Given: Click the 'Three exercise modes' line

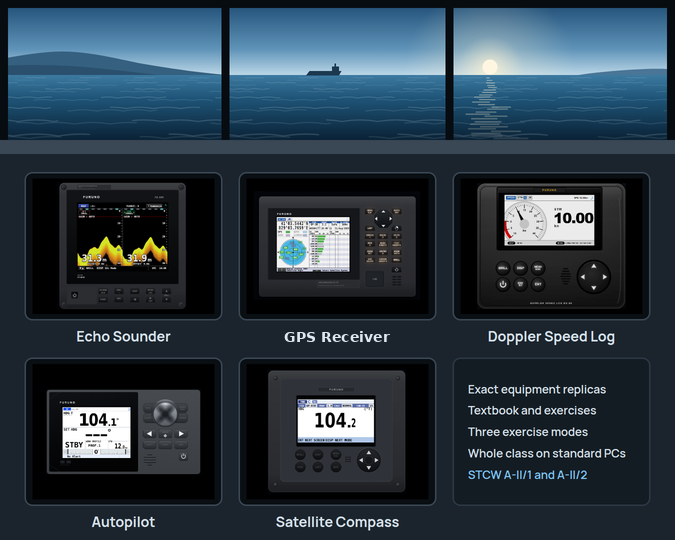Looking at the screenshot, I should coord(528,432).
